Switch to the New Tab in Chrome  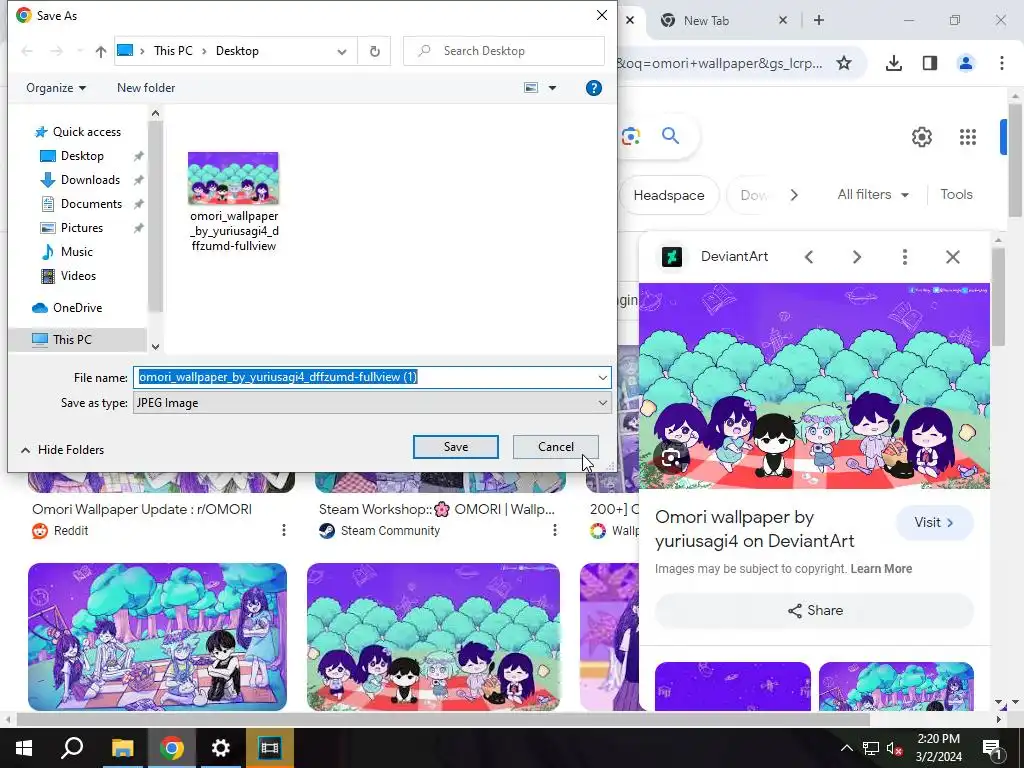(707, 21)
